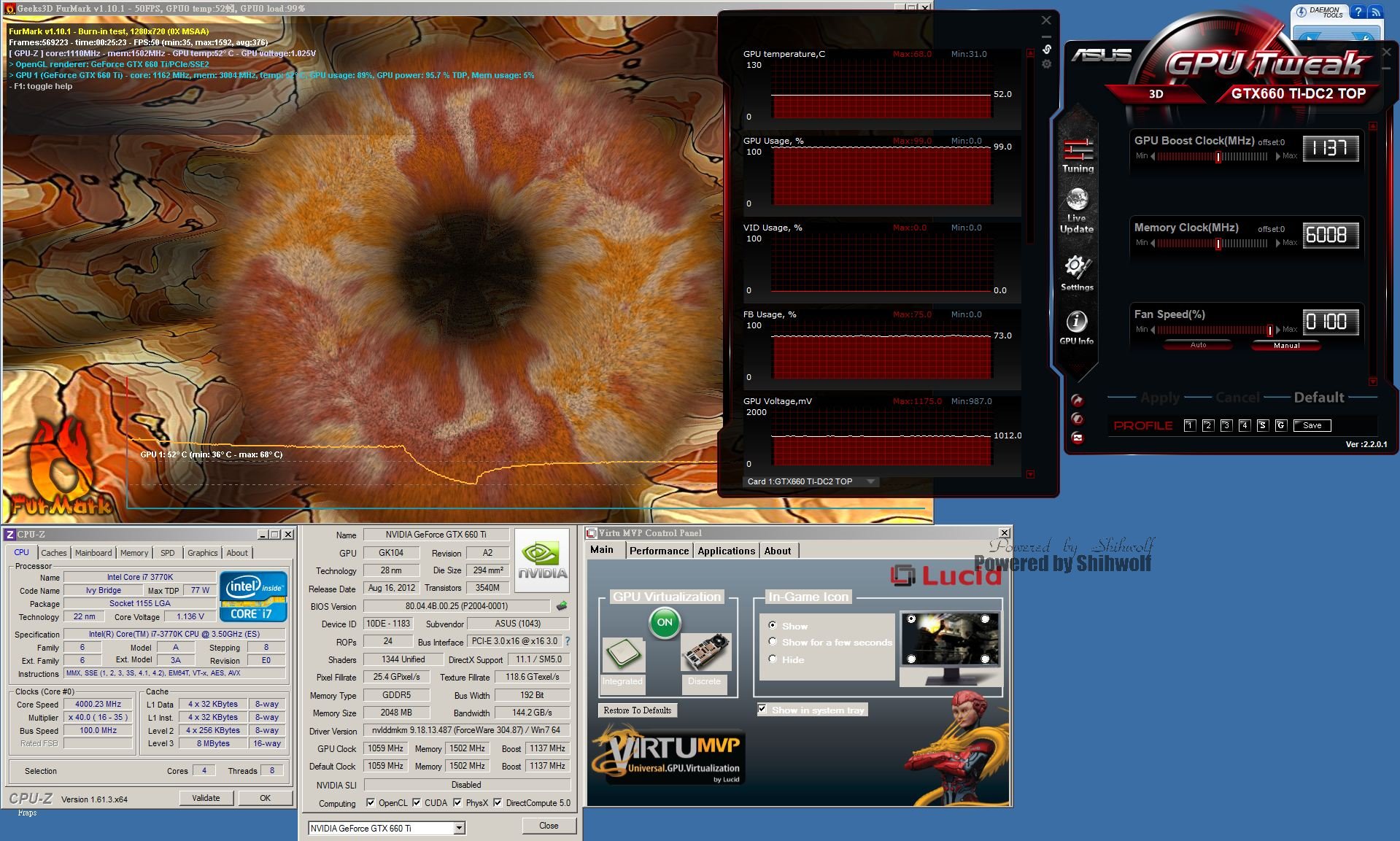Click the GPU Boost Clock value field 1137

click(x=1331, y=148)
